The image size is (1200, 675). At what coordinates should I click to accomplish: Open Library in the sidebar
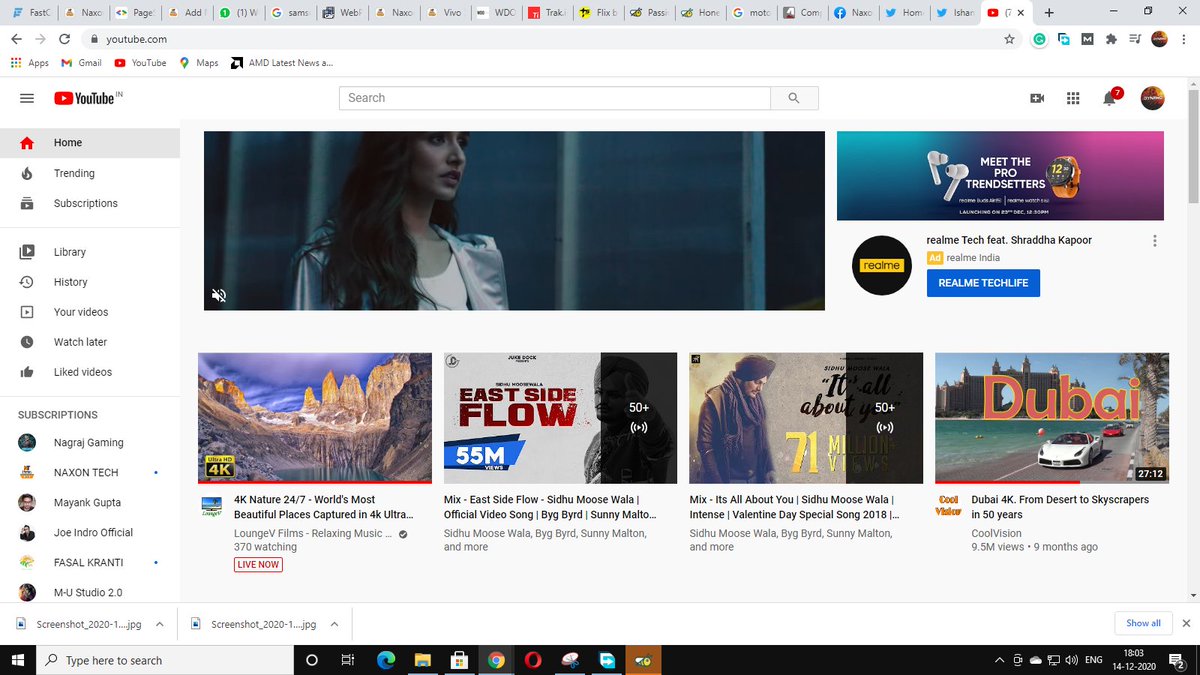point(90,252)
